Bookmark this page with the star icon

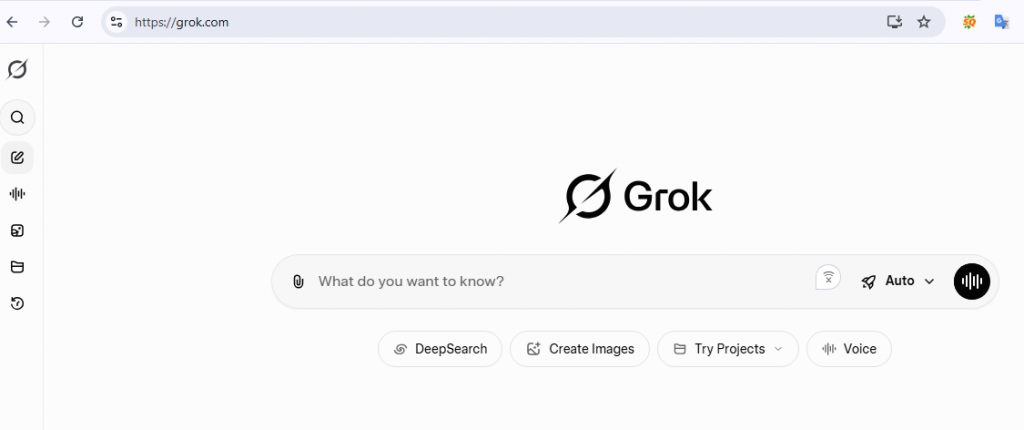[924, 21]
